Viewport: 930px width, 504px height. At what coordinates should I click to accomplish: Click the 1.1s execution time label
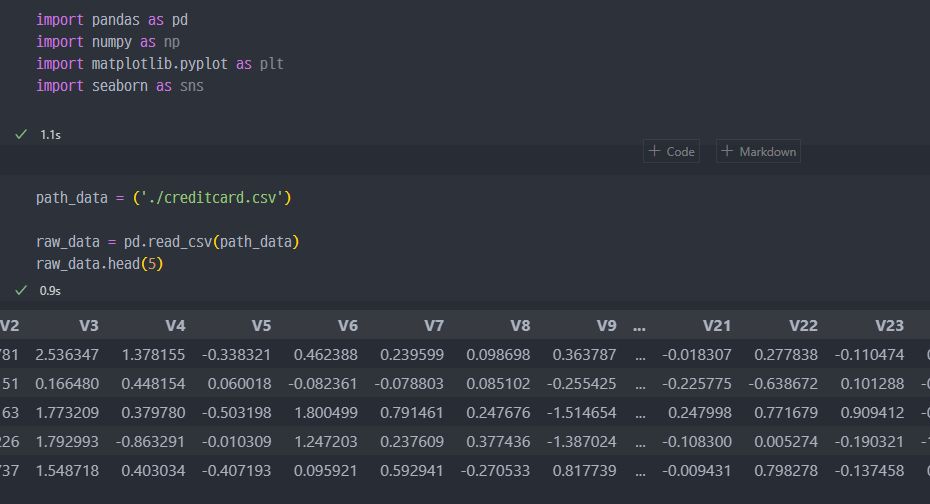tap(50, 134)
